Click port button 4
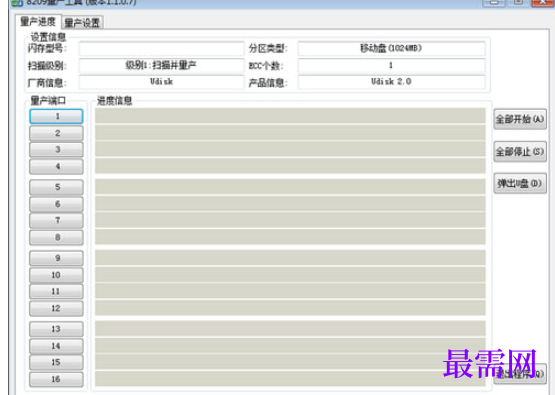 57,166
